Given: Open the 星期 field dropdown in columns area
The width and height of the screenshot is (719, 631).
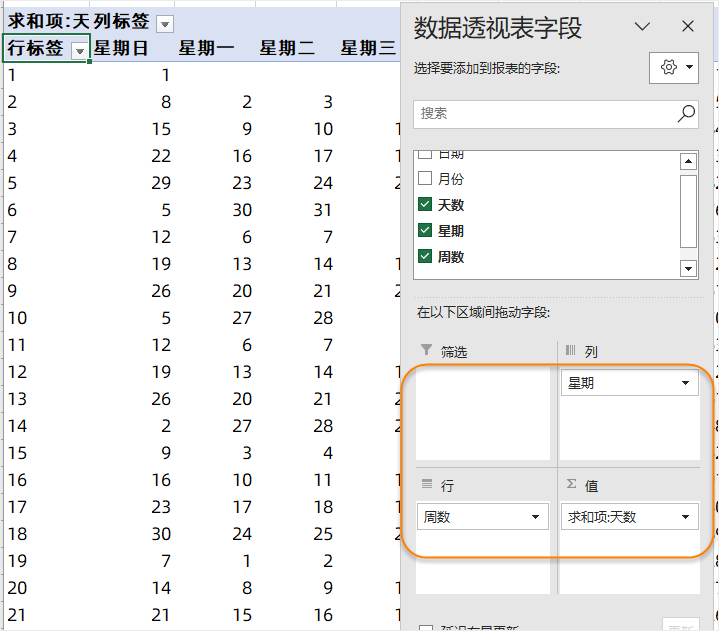Looking at the screenshot, I should (x=685, y=383).
